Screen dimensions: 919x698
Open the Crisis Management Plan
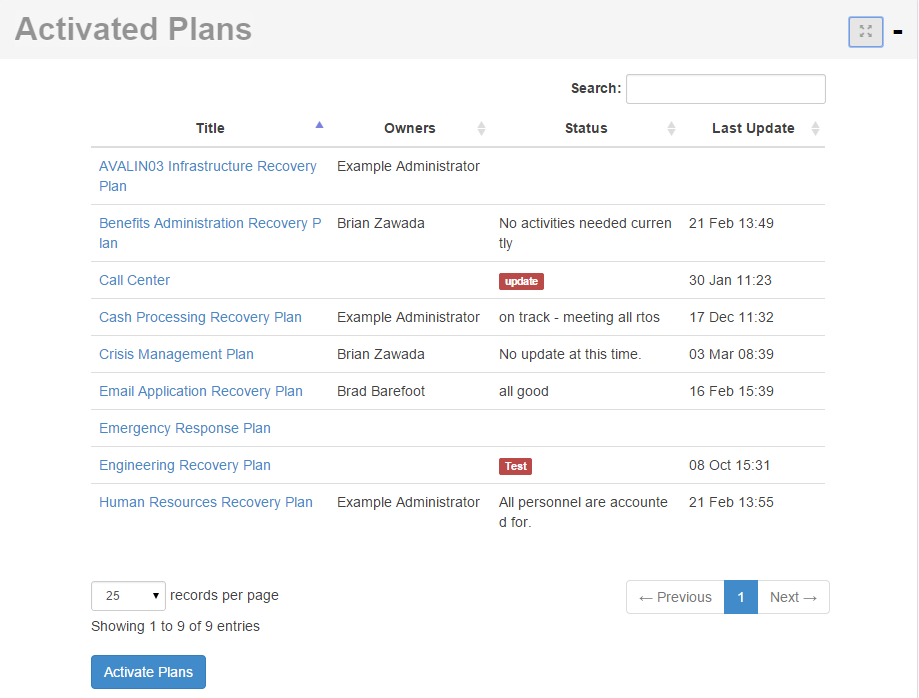coord(176,354)
